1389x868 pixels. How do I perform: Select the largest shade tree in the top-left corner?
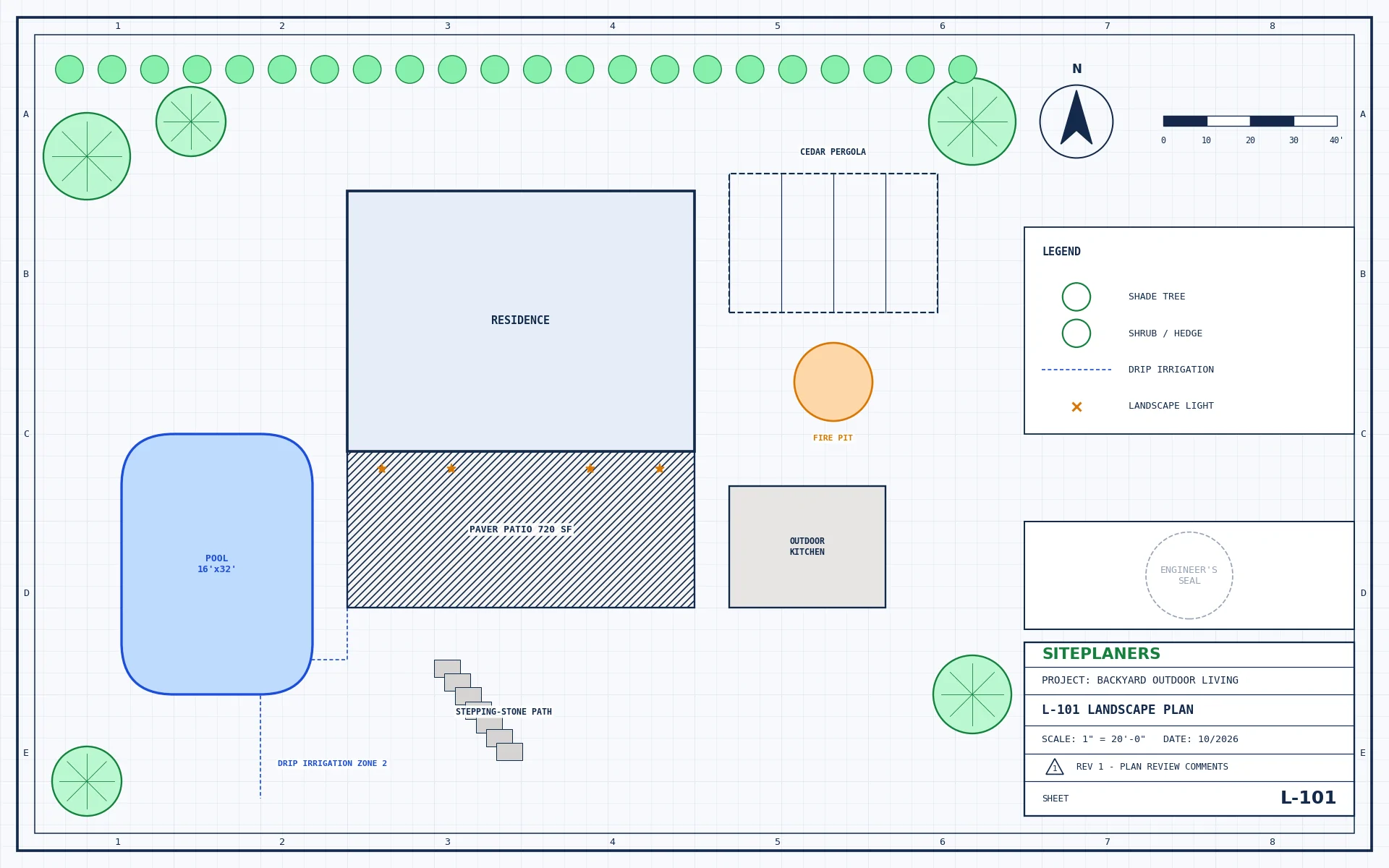pos(87,156)
